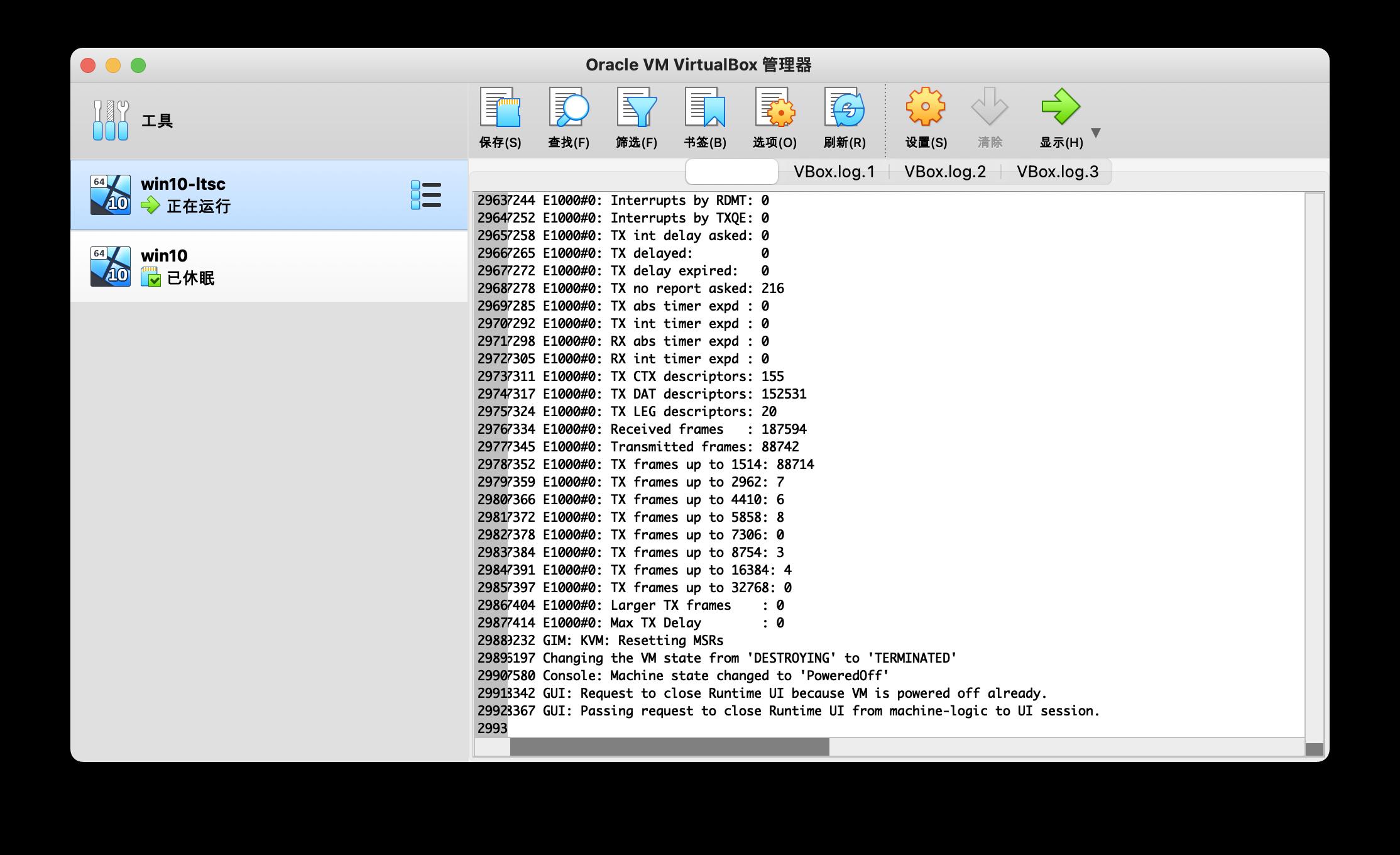Expand the Show (显示) dropdown arrow
1400x855 pixels.
coord(1096,133)
